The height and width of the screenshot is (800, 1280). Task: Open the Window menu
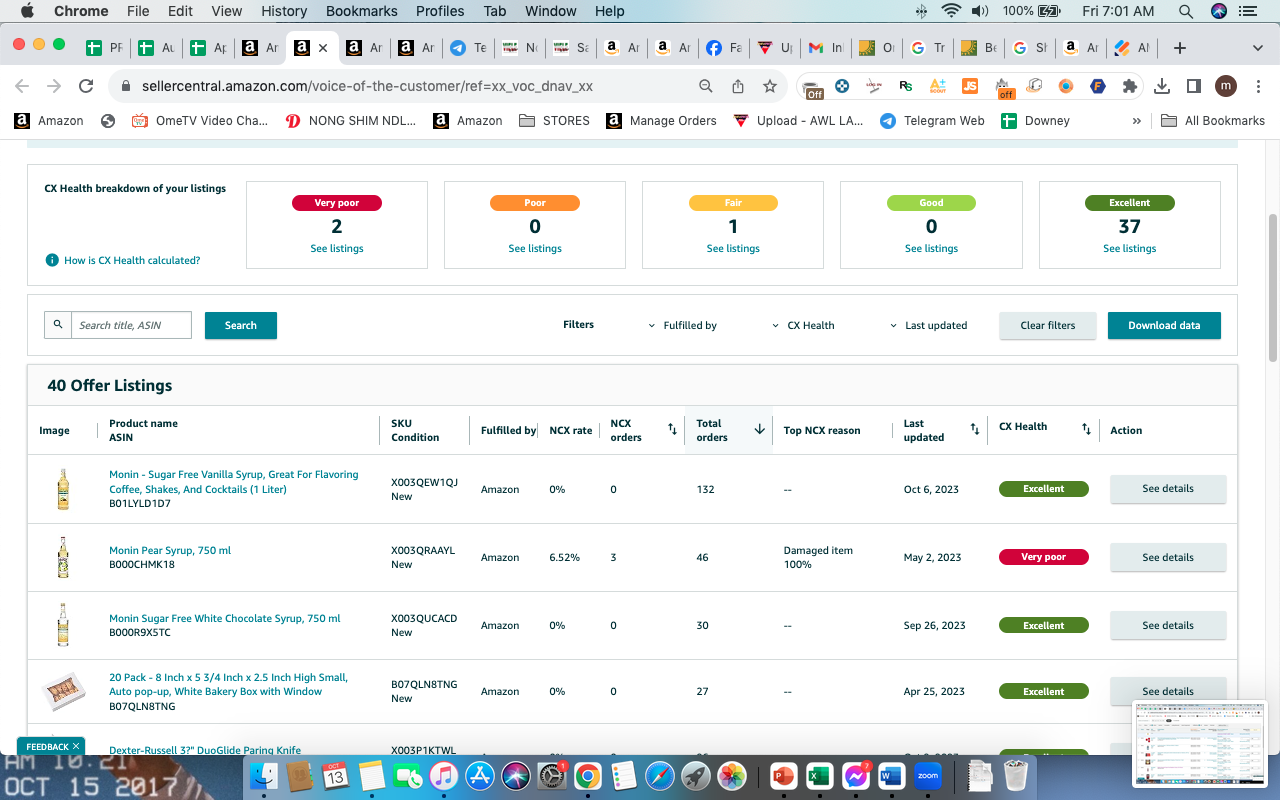[550, 11]
